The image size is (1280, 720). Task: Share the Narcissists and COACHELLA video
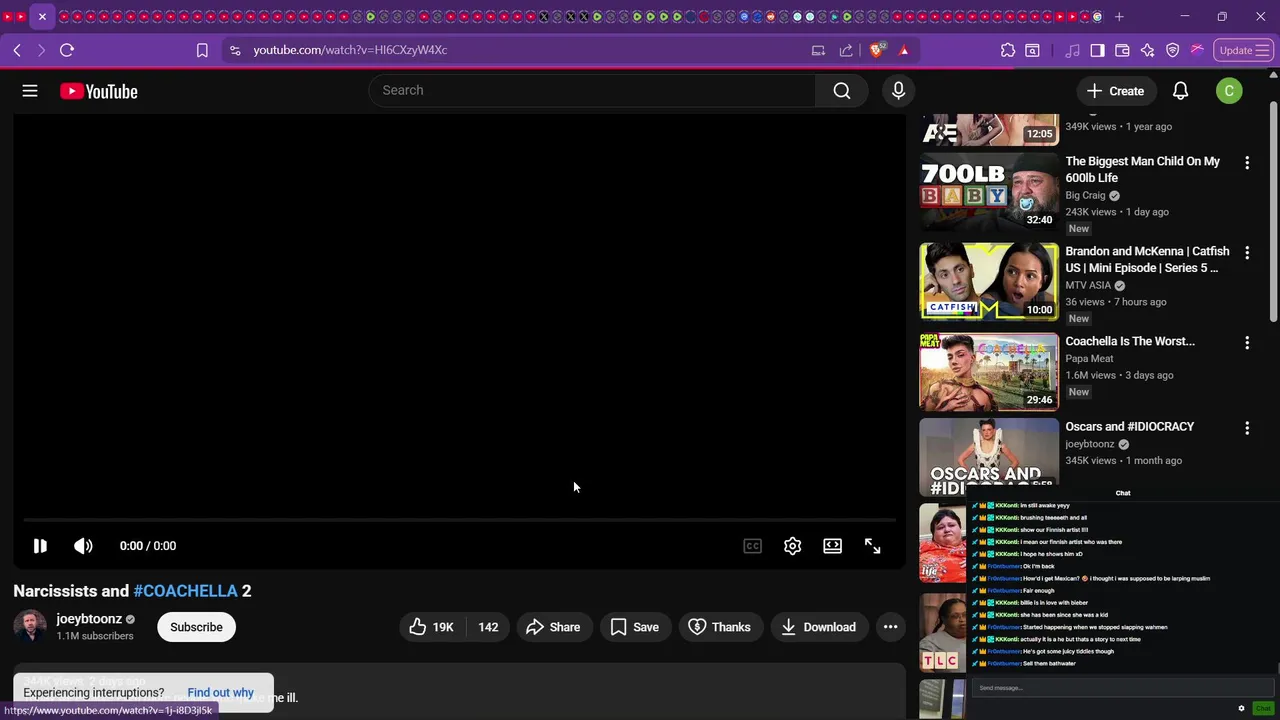(x=553, y=627)
